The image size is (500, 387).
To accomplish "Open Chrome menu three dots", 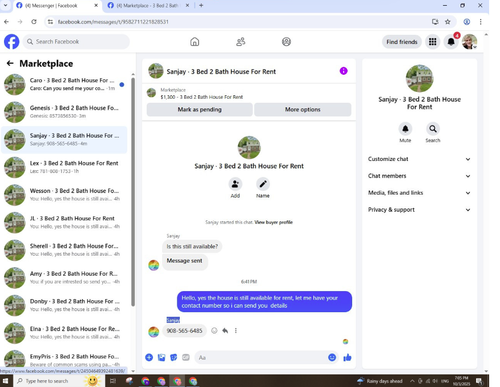I will [x=480, y=22].
